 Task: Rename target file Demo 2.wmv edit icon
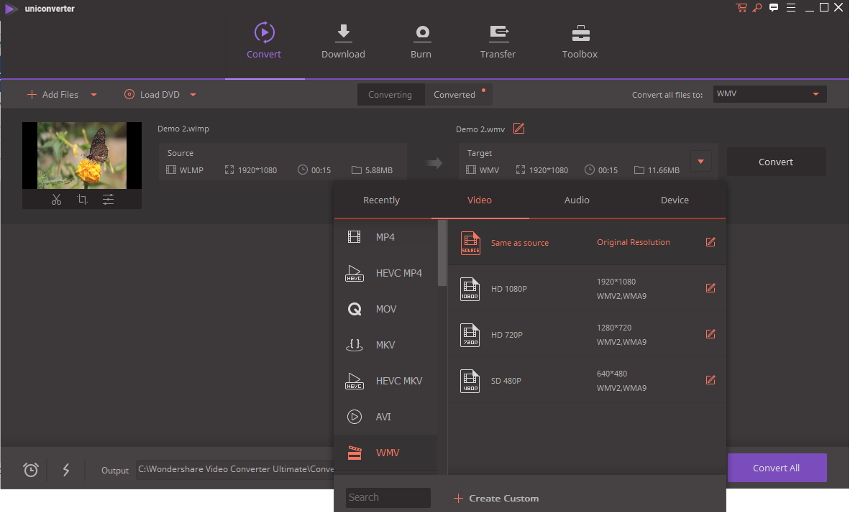point(519,128)
